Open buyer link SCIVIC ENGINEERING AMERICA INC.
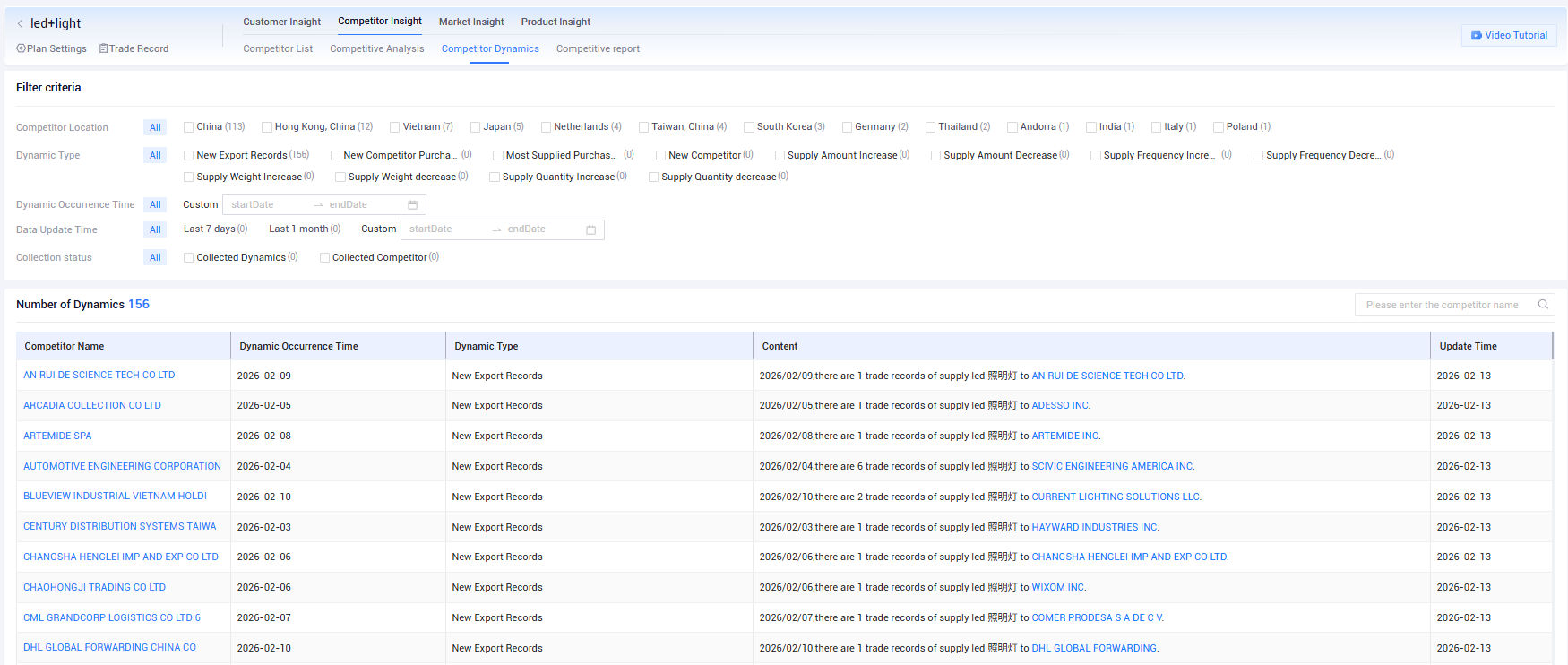The image size is (1568, 665). (x=1113, y=467)
